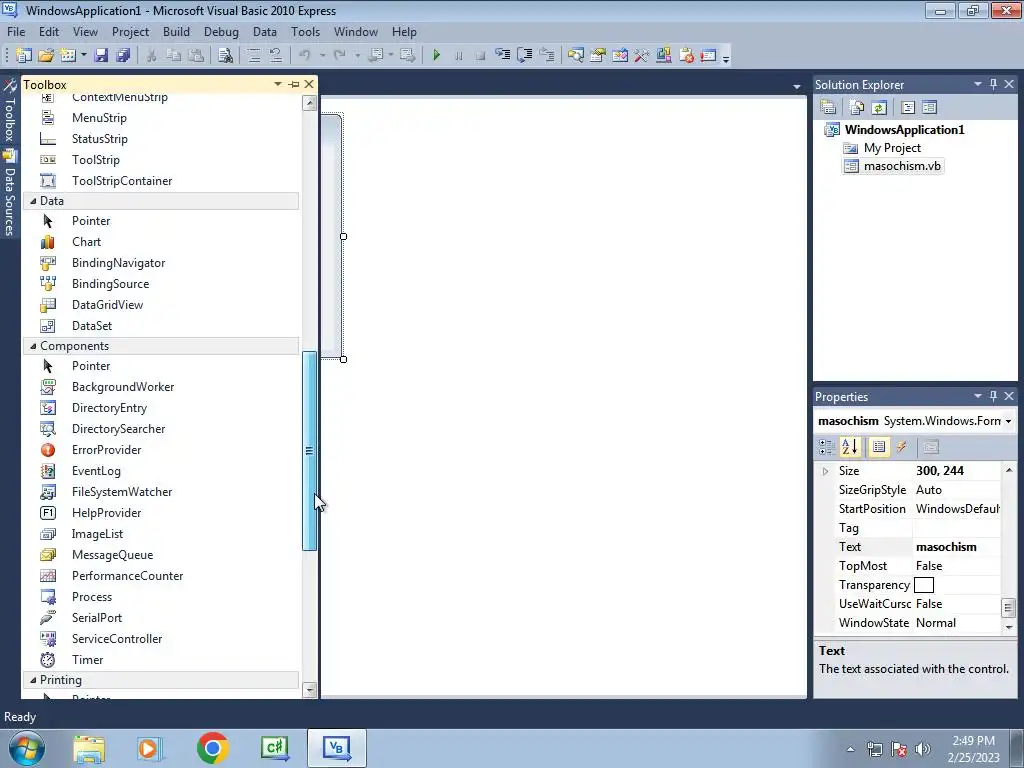
Task: Close the Toolbox panel
Action: (309, 84)
